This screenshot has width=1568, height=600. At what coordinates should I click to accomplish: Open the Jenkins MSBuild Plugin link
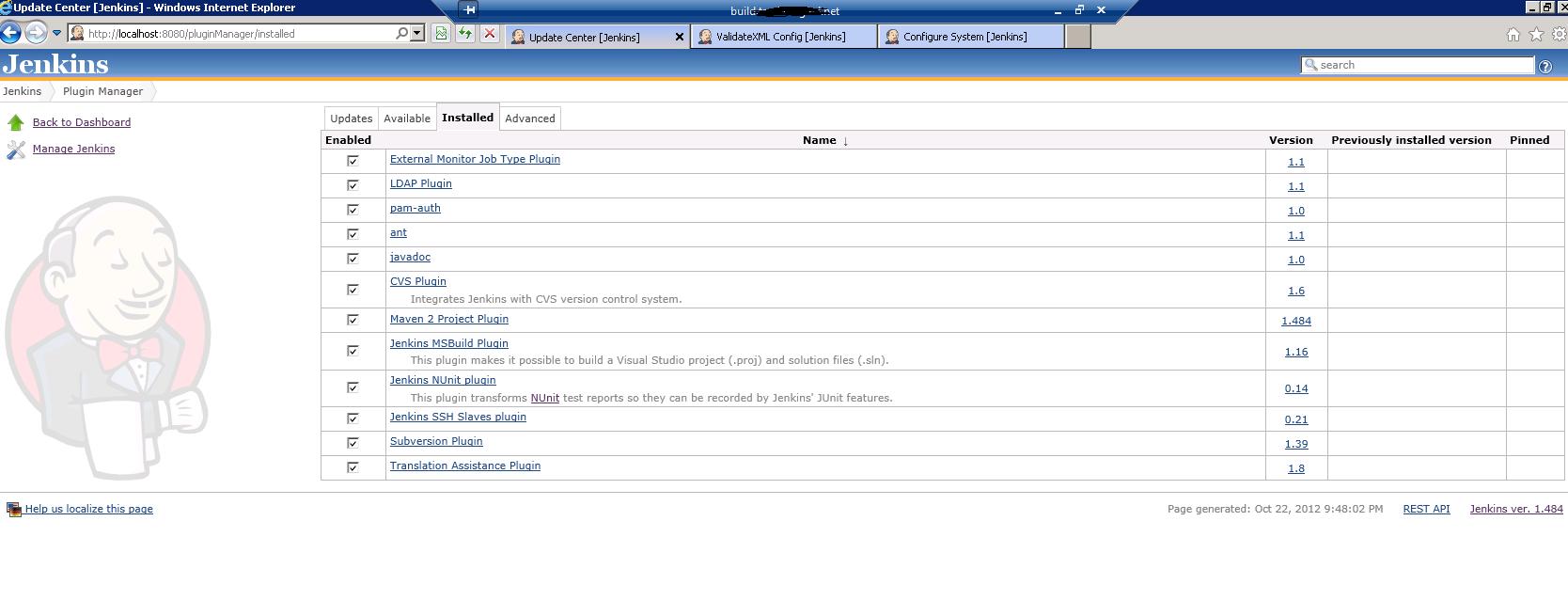pos(449,343)
